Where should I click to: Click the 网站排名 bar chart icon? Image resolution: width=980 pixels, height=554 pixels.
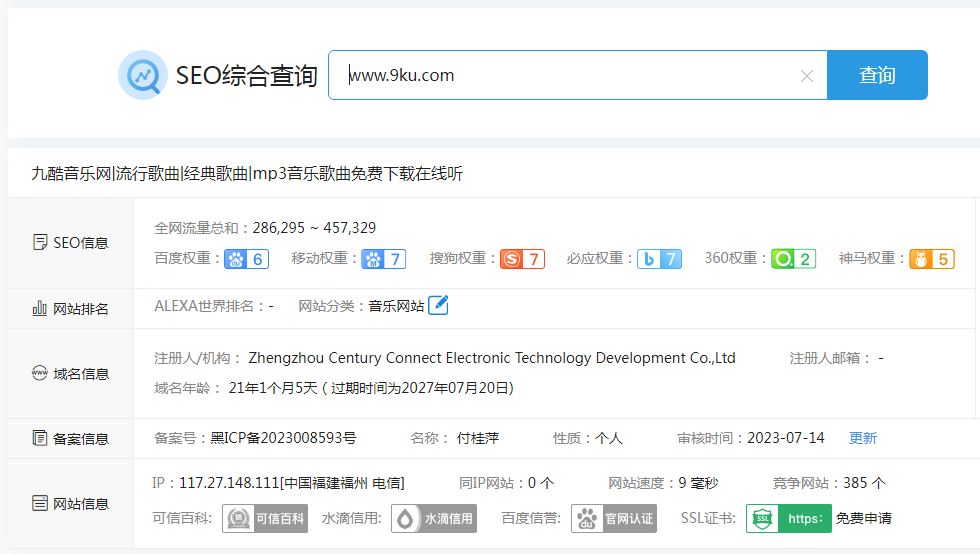tap(39, 308)
